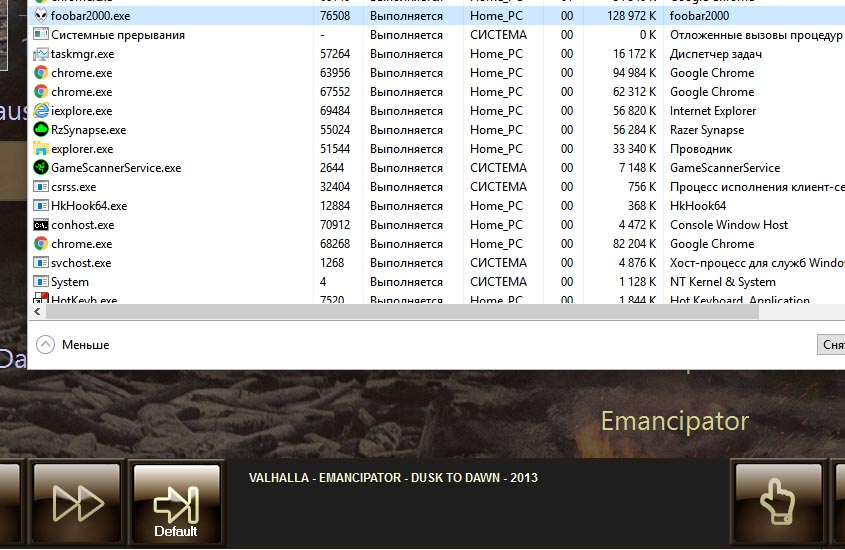
Task: Select the RzSynapse.exe process row
Action: (x=437, y=129)
